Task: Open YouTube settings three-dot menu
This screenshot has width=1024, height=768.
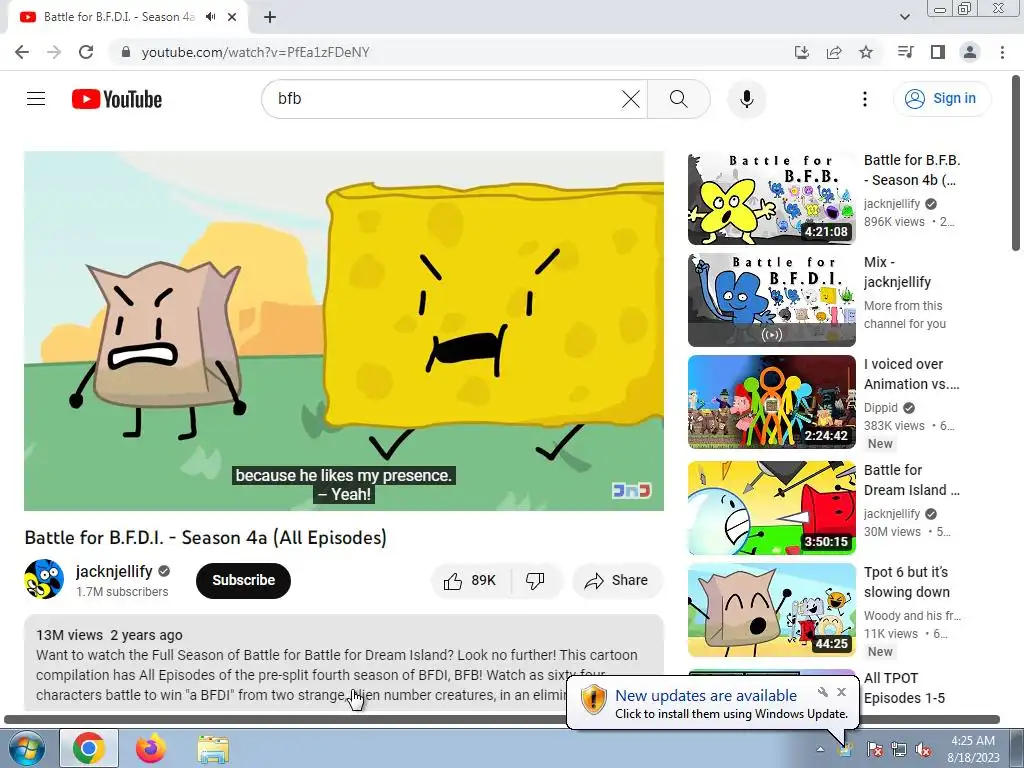Action: [x=865, y=99]
